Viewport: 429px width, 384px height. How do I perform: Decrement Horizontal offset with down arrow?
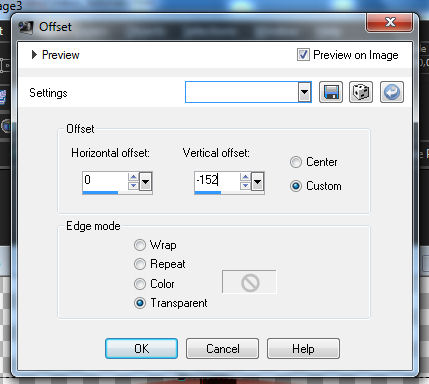click(x=133, y=185)
